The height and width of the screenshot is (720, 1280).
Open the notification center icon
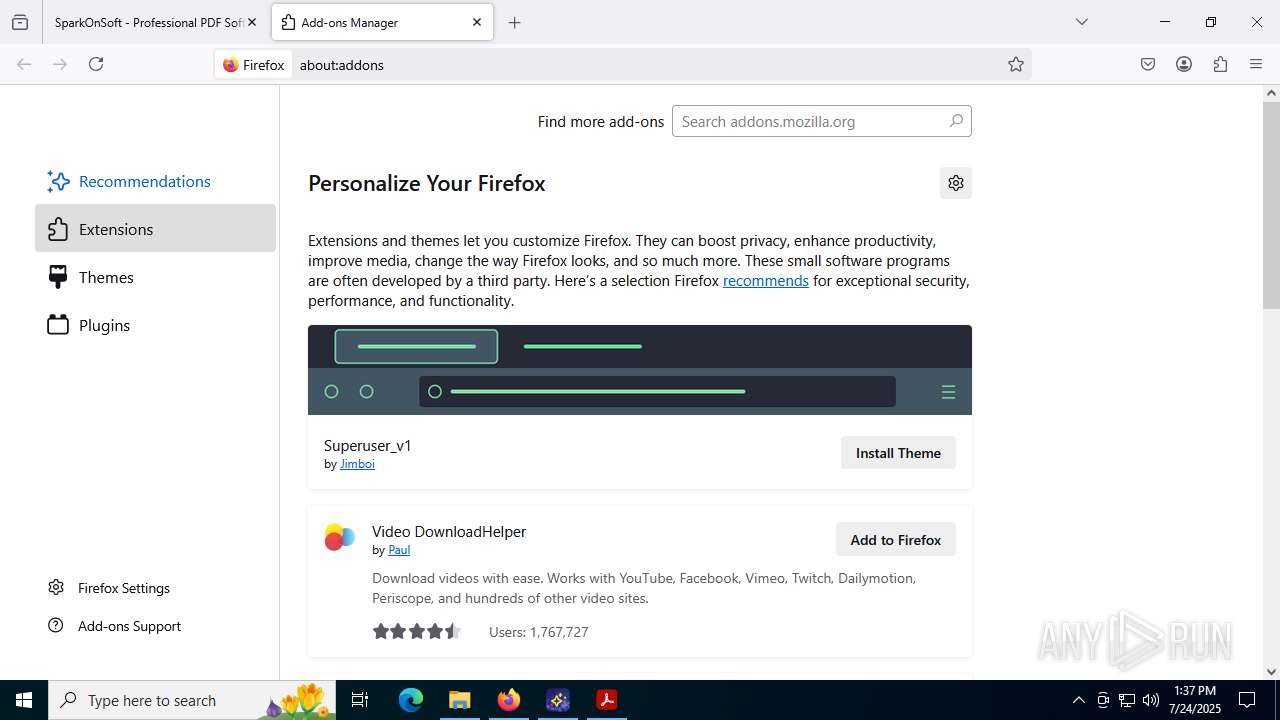pos(1247,700)
